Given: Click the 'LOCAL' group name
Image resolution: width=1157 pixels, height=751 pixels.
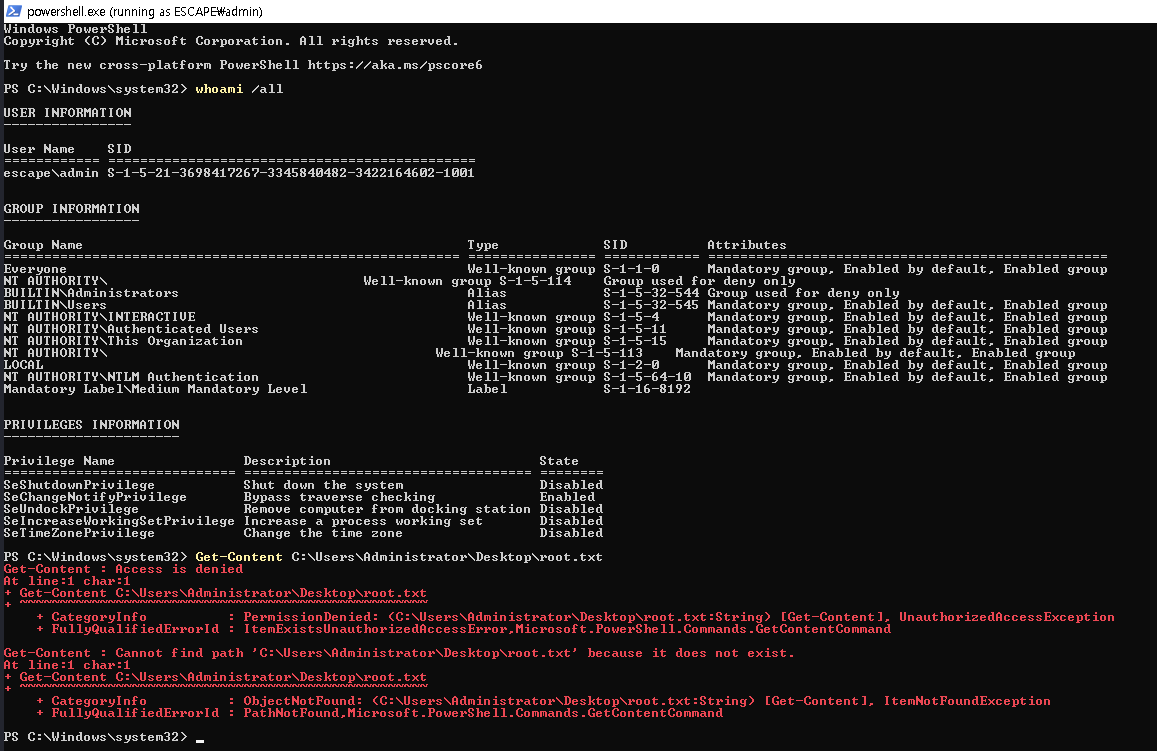Looking at the screenshot, I should tap(24, 365).
